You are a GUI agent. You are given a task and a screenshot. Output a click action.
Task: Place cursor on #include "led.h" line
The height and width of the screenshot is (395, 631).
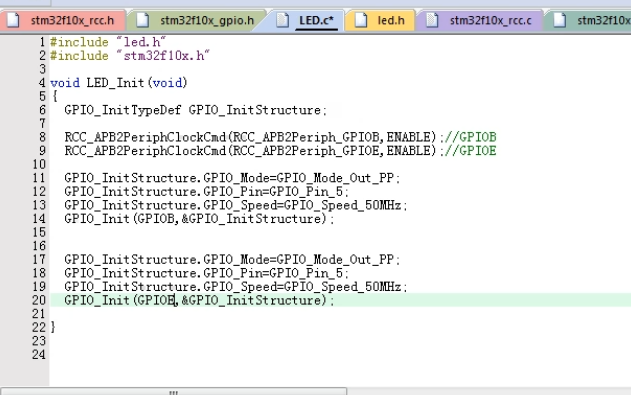coord(107,42)
